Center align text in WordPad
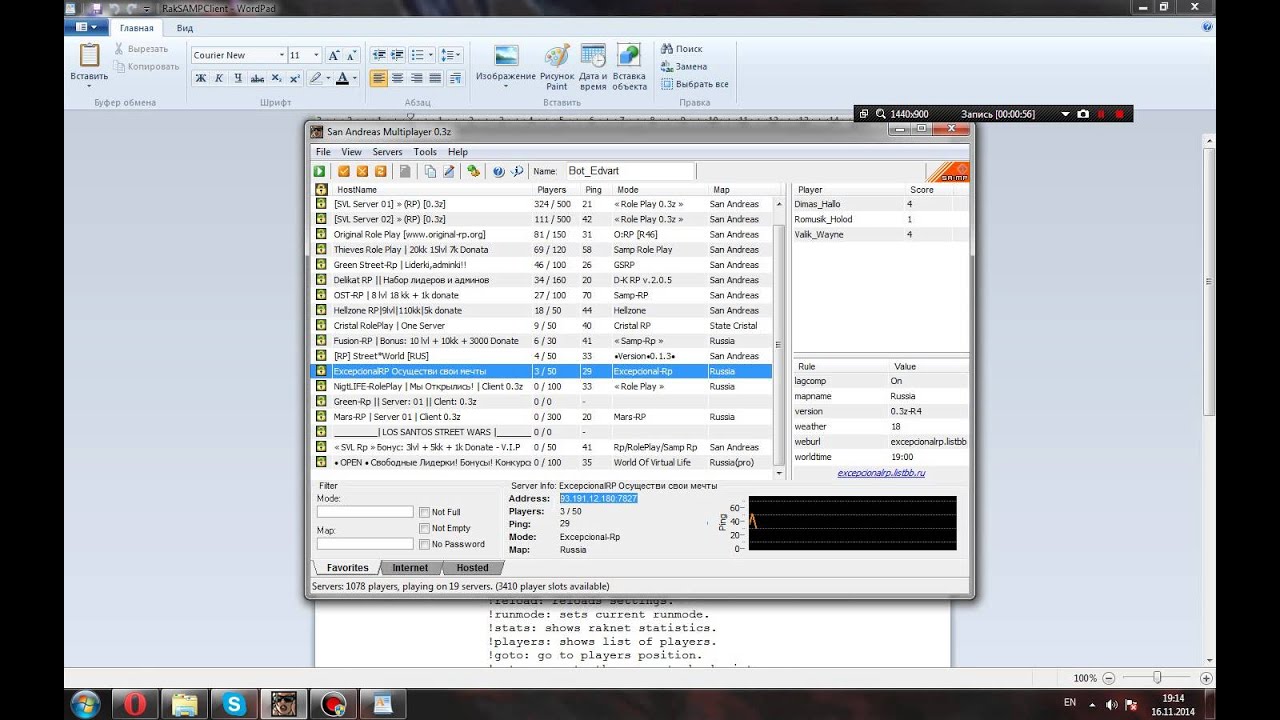The width and height of the screenshot is (1280, 720). pos(398,78)
